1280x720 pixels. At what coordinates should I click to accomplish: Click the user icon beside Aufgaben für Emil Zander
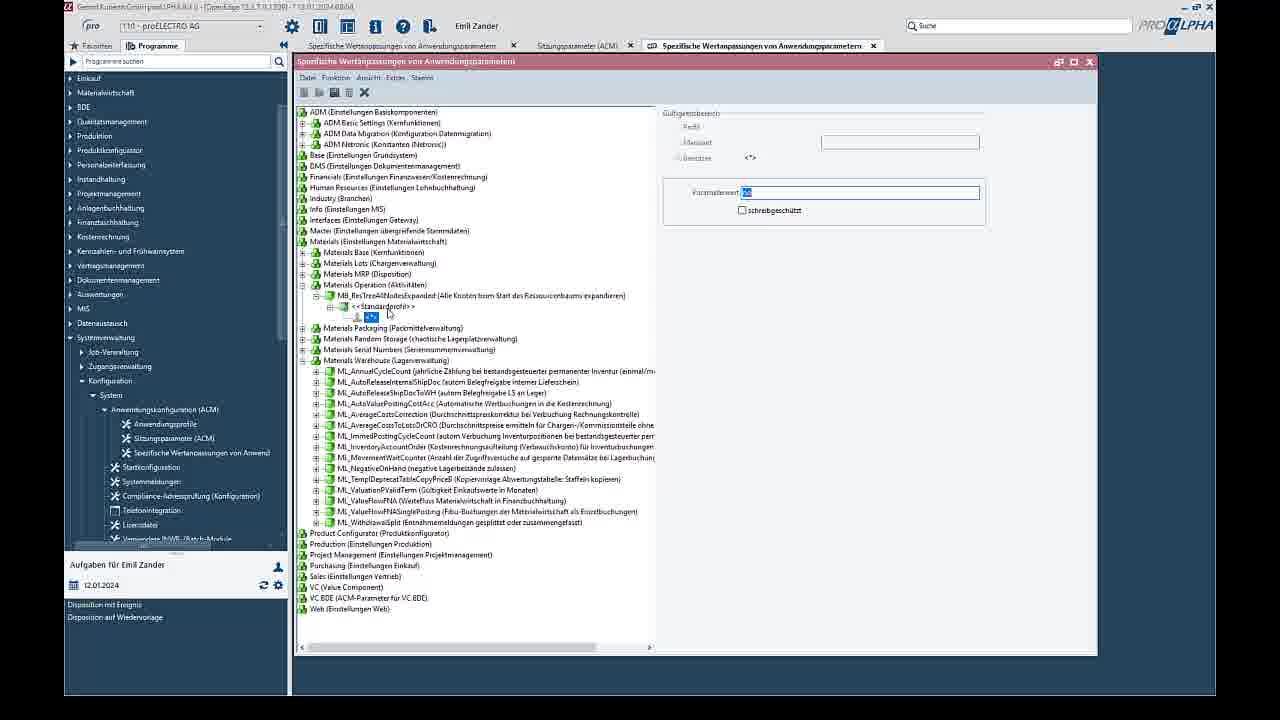278,567
